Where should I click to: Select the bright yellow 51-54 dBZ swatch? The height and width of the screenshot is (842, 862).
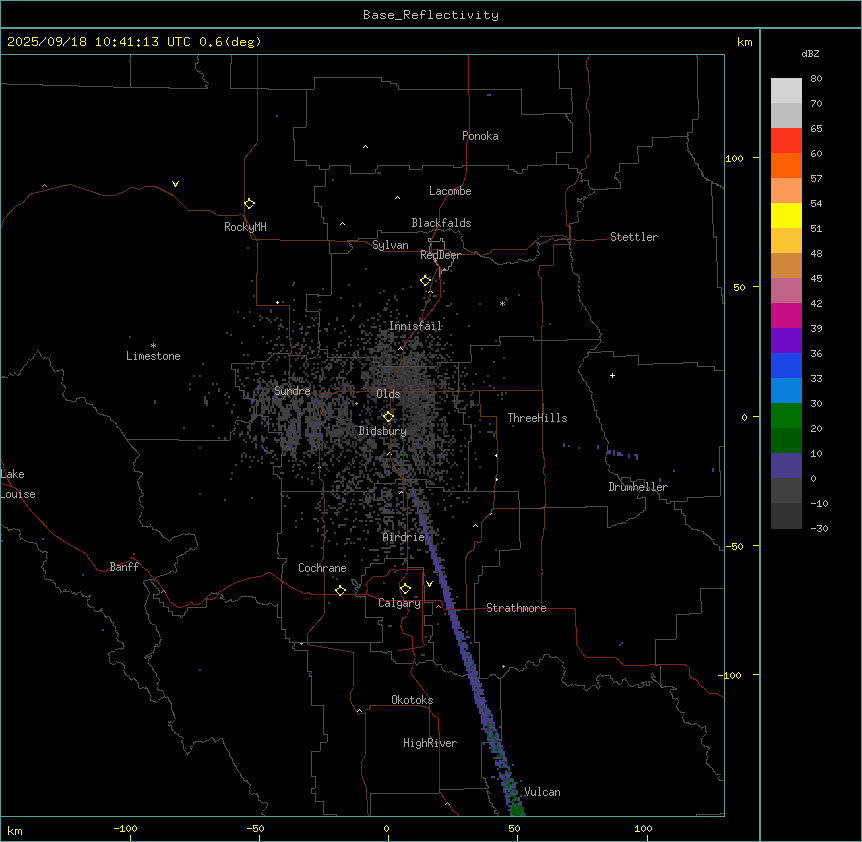pos(786,216)
